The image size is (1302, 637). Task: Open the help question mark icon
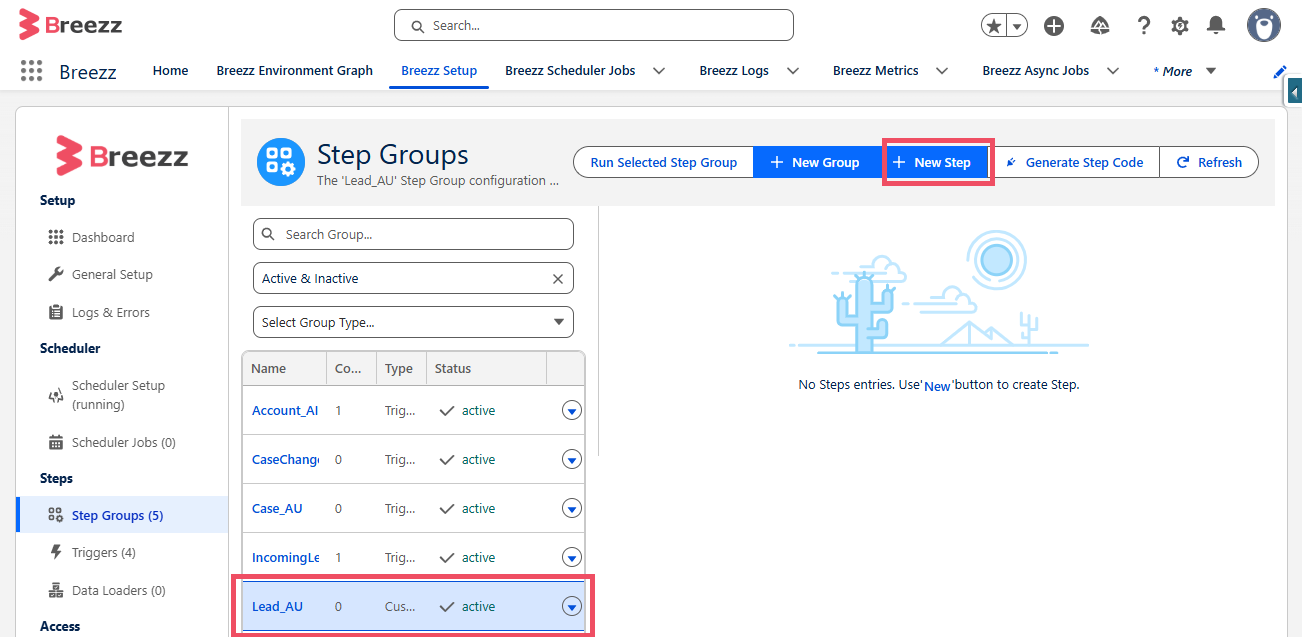click(1144, 26)
